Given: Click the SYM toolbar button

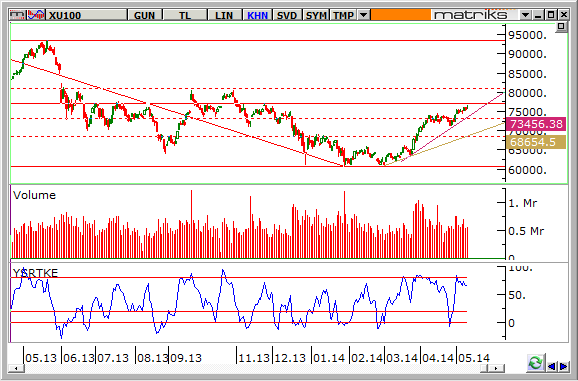Looking at the screenshot, I should [316, 15].
